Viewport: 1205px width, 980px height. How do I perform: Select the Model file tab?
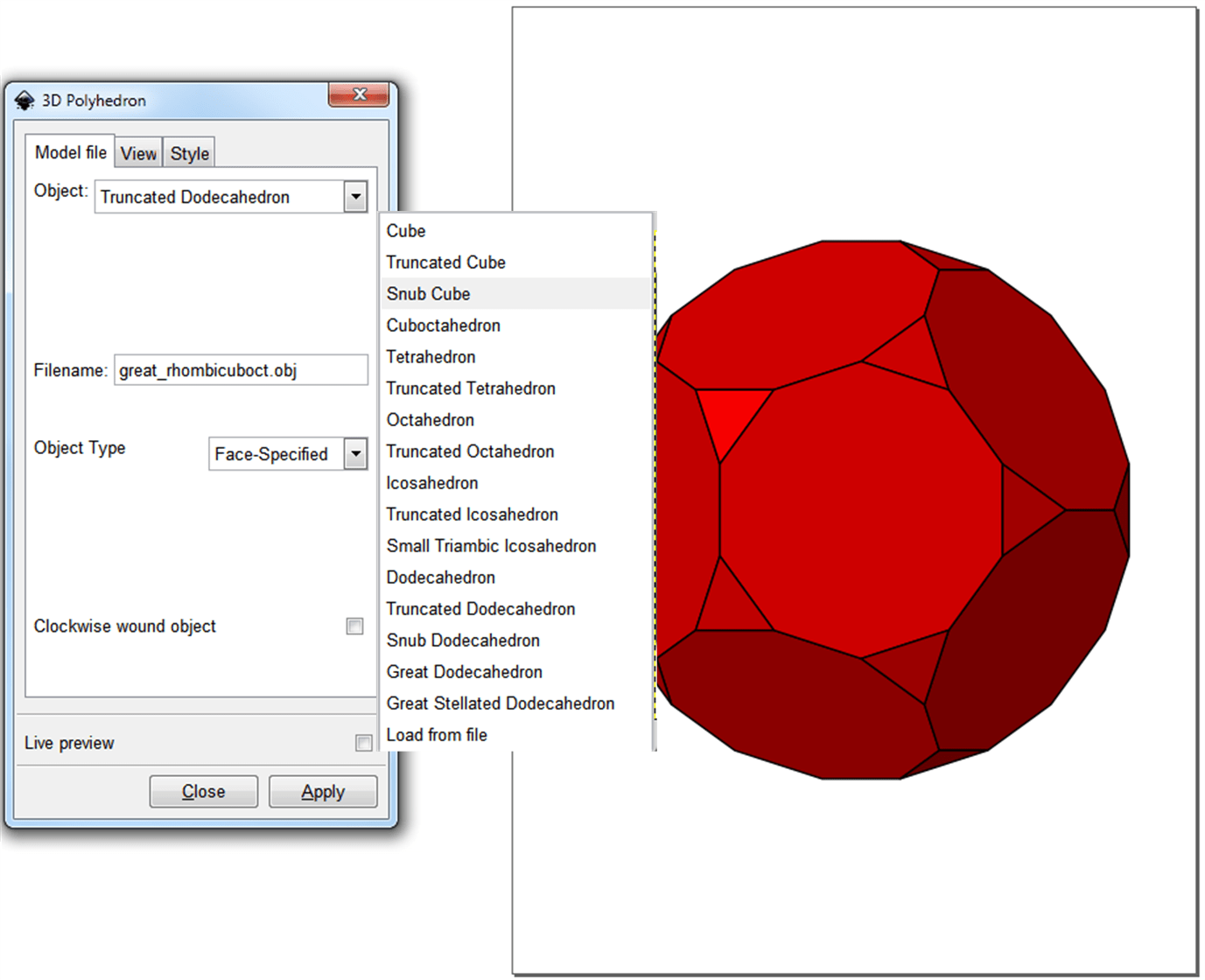click(x=70, y=150)
